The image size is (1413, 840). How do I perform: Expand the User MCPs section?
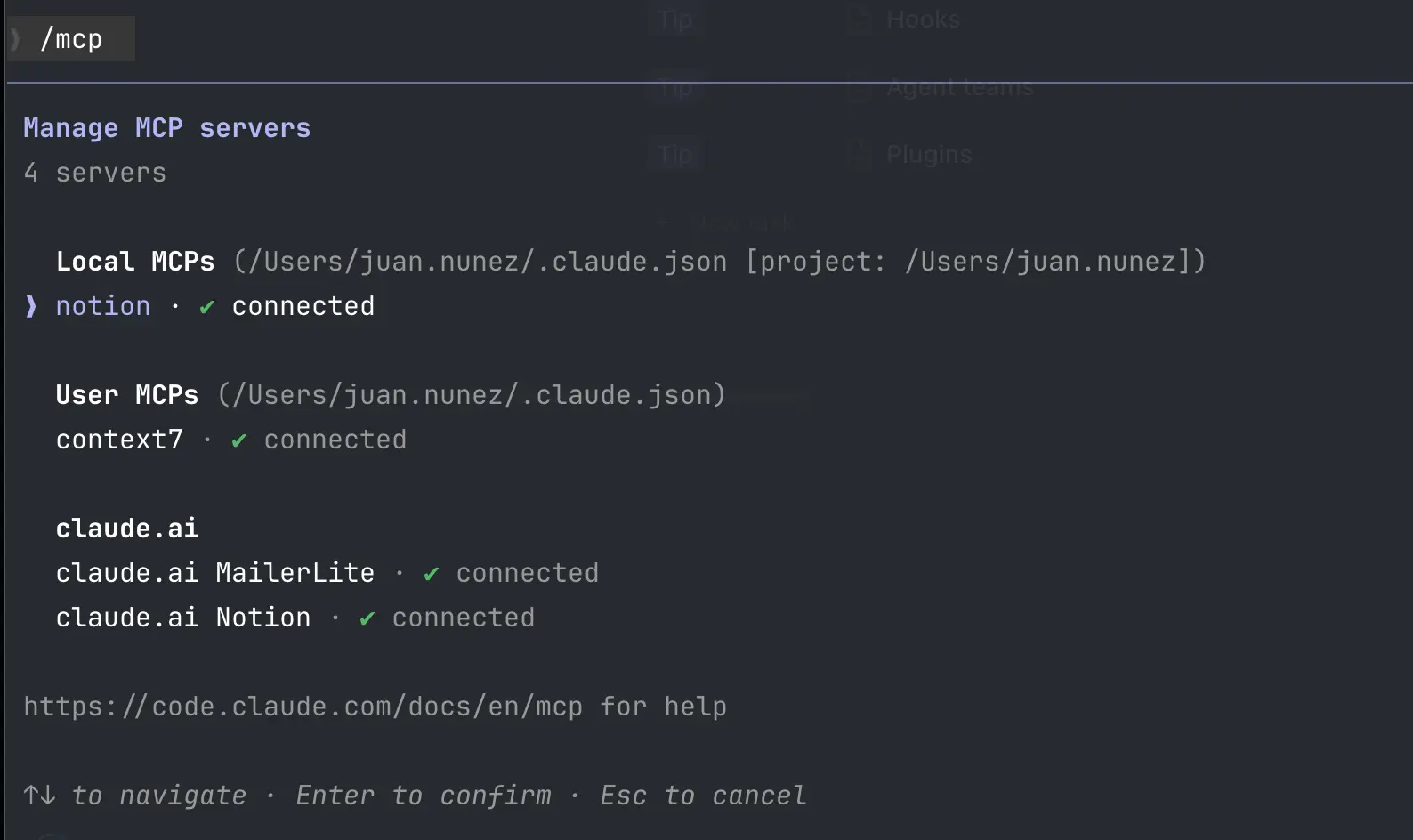127,394
